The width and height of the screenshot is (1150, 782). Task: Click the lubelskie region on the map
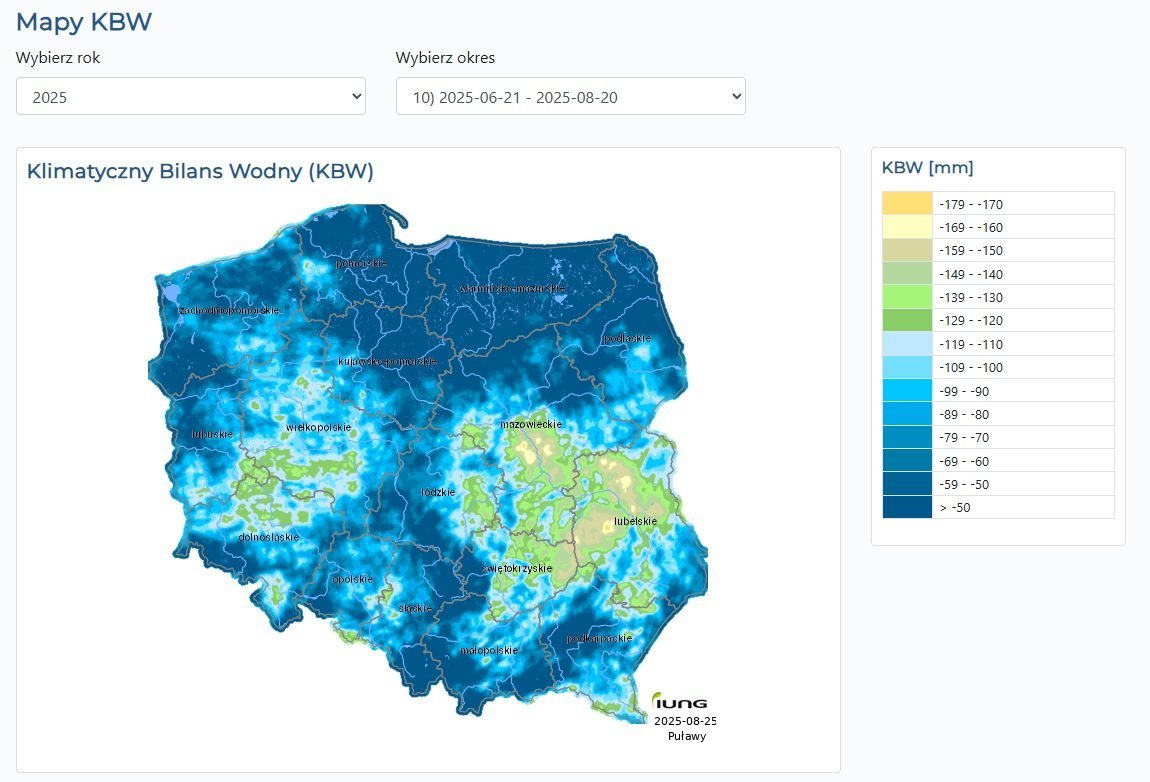point(634,521)
